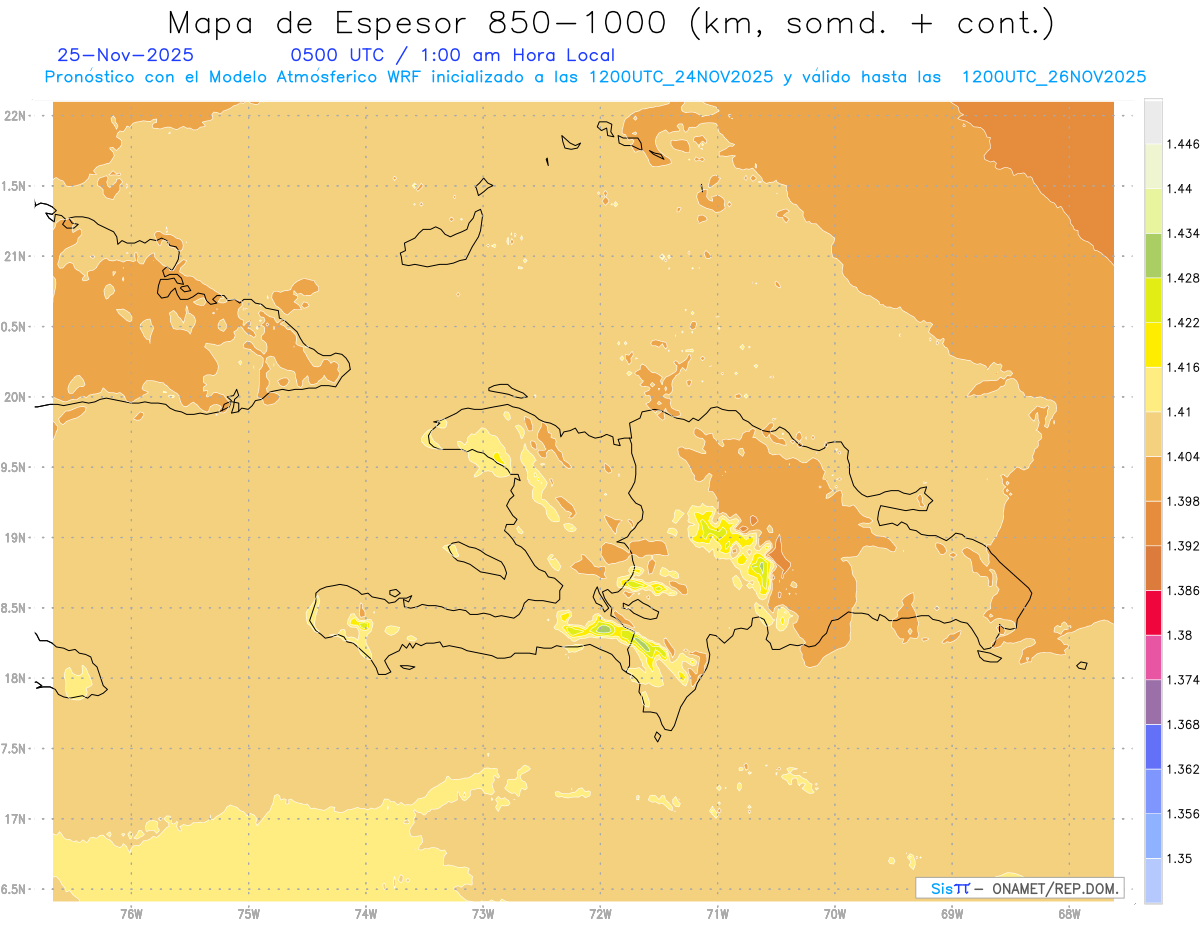1200x927 pixels.
Task: Click the light gray swatch above 1.446
Action: (x=1153, y=121)
